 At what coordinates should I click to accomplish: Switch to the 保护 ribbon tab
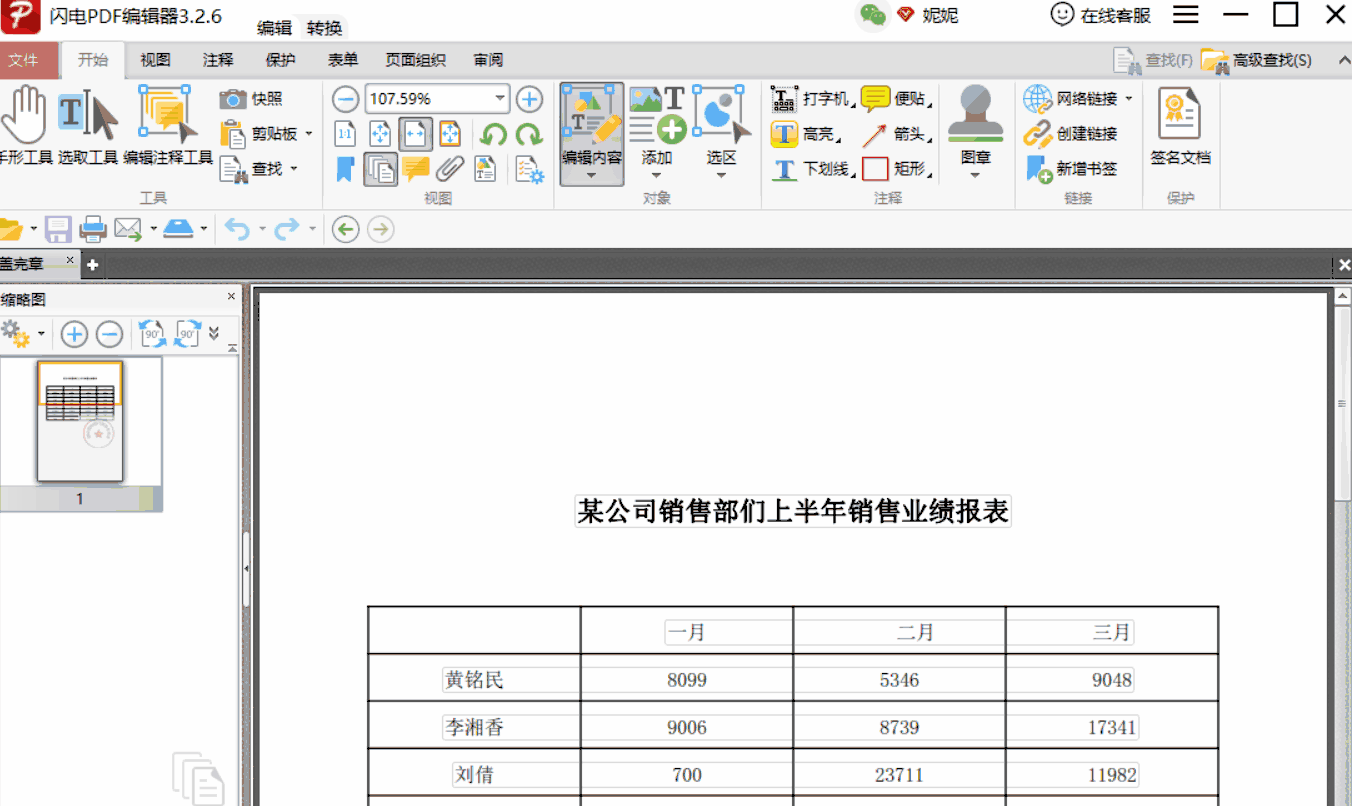[280, 61]
